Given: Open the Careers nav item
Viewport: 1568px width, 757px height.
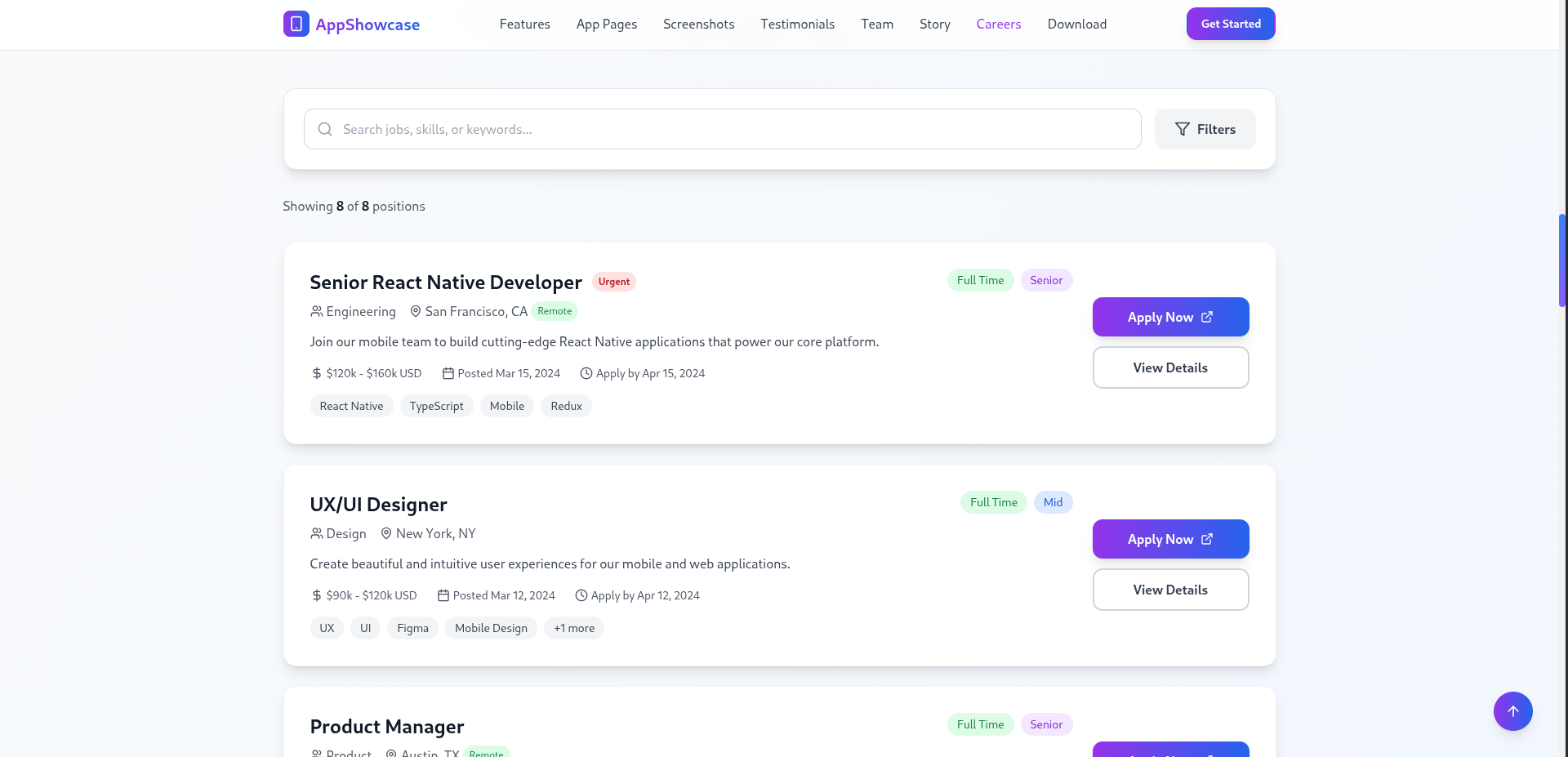Looking at the screenshot, I should (998, 24).
